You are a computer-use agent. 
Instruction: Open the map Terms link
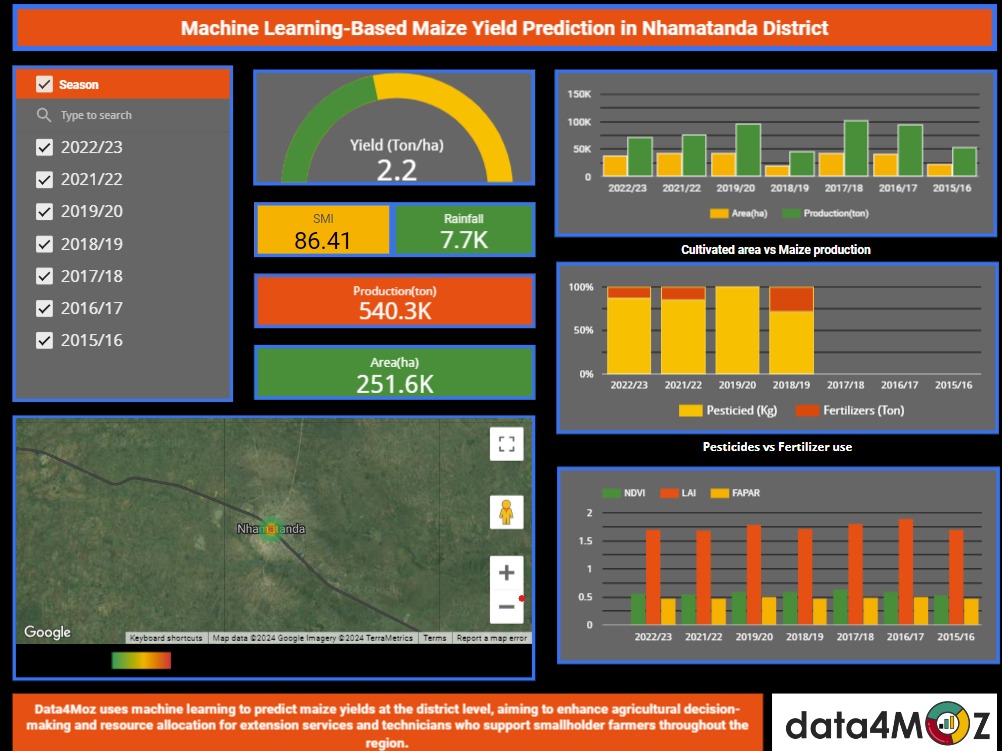pyautogui.click(x=434, y=638)
